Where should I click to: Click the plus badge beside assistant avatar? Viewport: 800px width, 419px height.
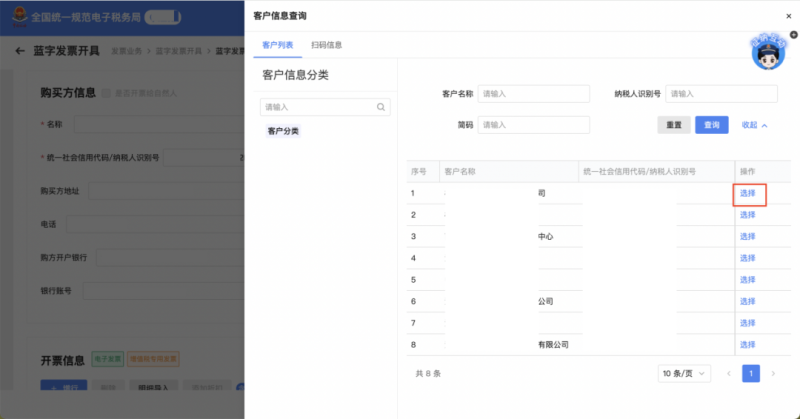click(x=793, y=35)
